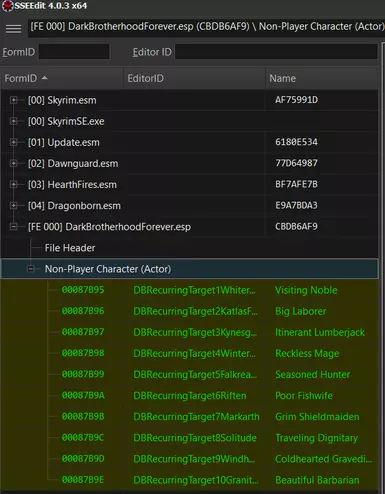Click the FormID sort arrow indicator

pyautogui.click(x=44, y=78)
